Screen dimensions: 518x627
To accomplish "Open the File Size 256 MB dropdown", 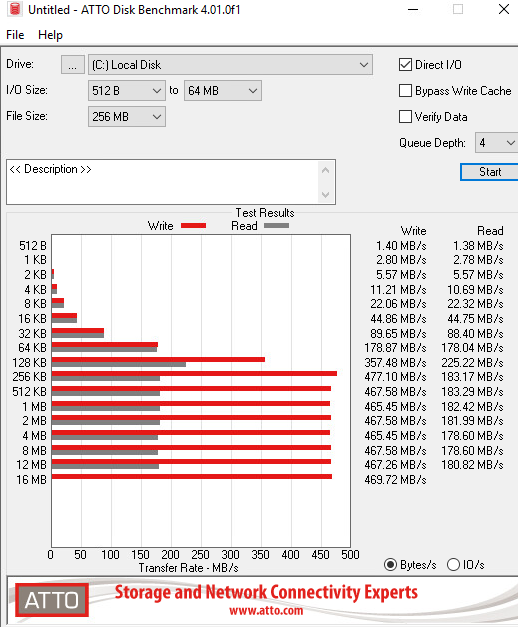I will point(126,117).
